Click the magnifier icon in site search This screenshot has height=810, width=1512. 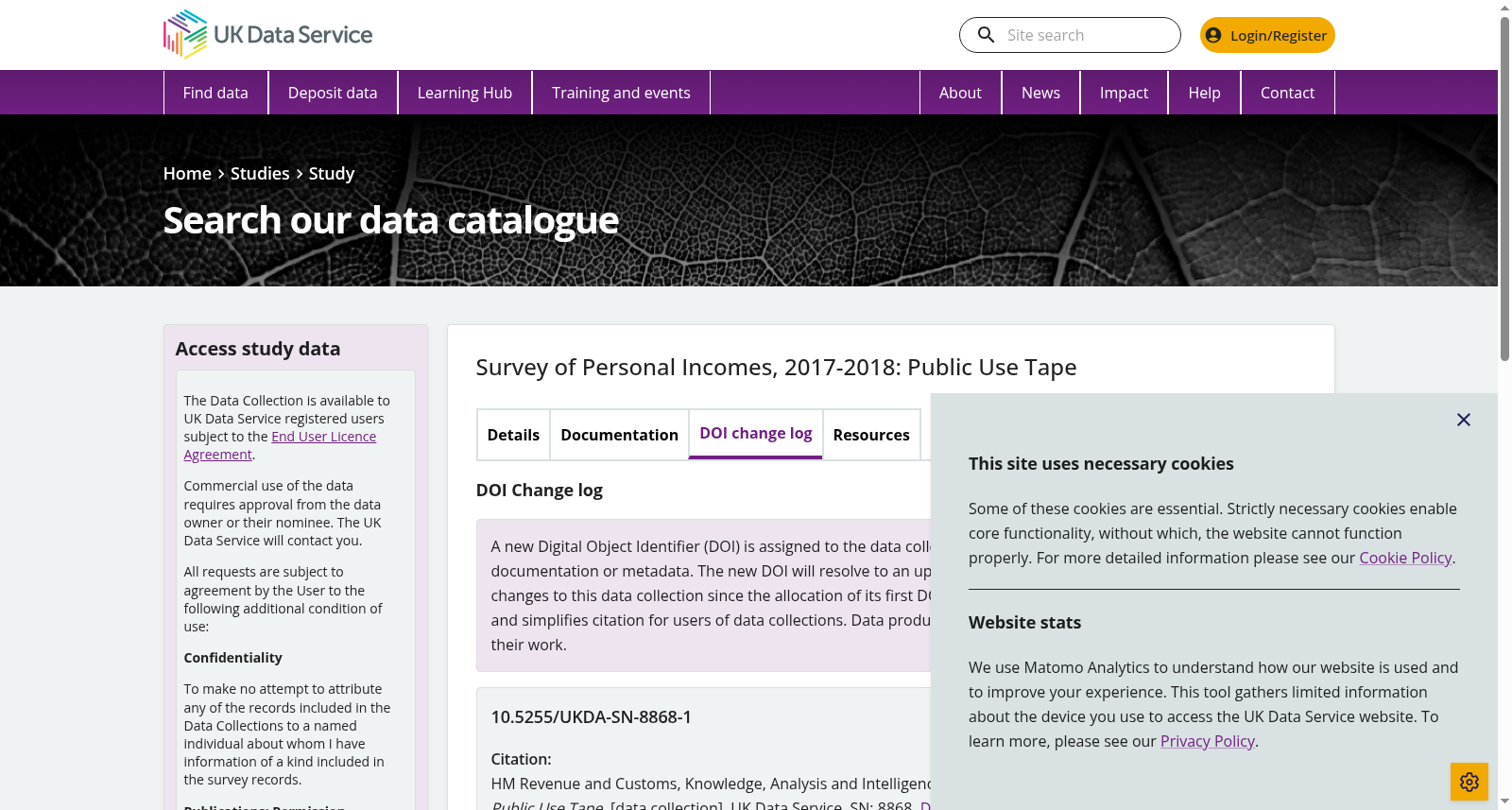[986, 35]
